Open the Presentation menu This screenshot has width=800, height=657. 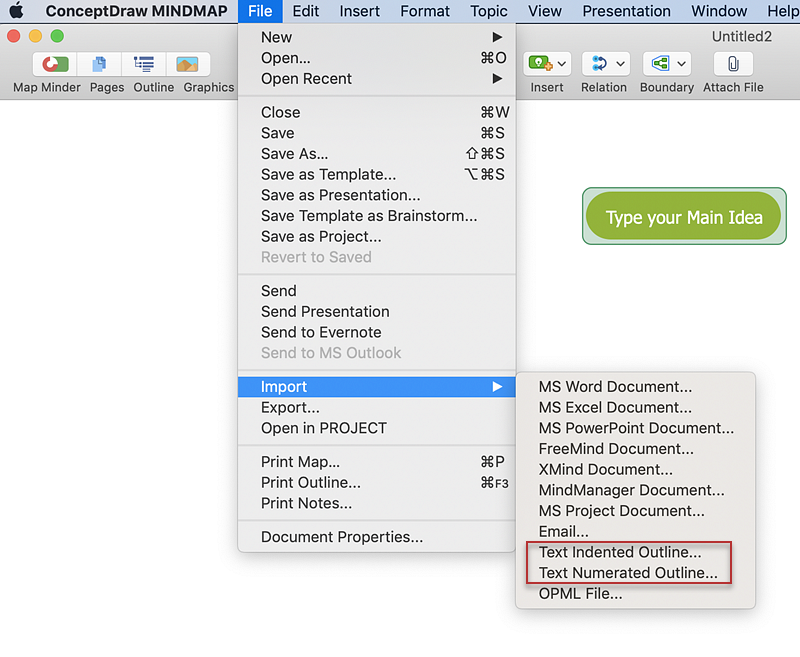627,11
